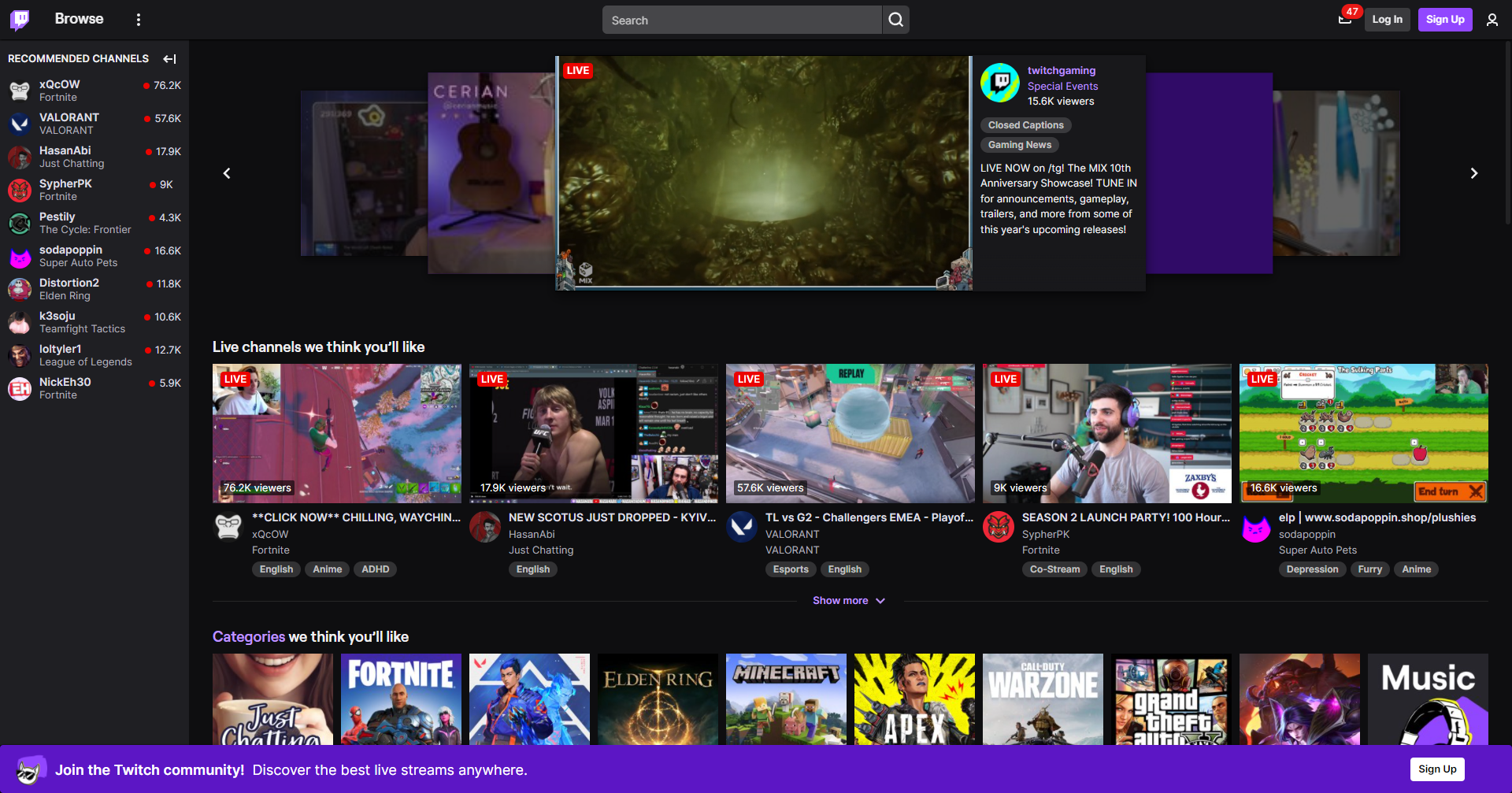The width and height of the screenshot is (1512, 793).
Task: Click SypherPK avatar under stream card
Action: point(999,527)
